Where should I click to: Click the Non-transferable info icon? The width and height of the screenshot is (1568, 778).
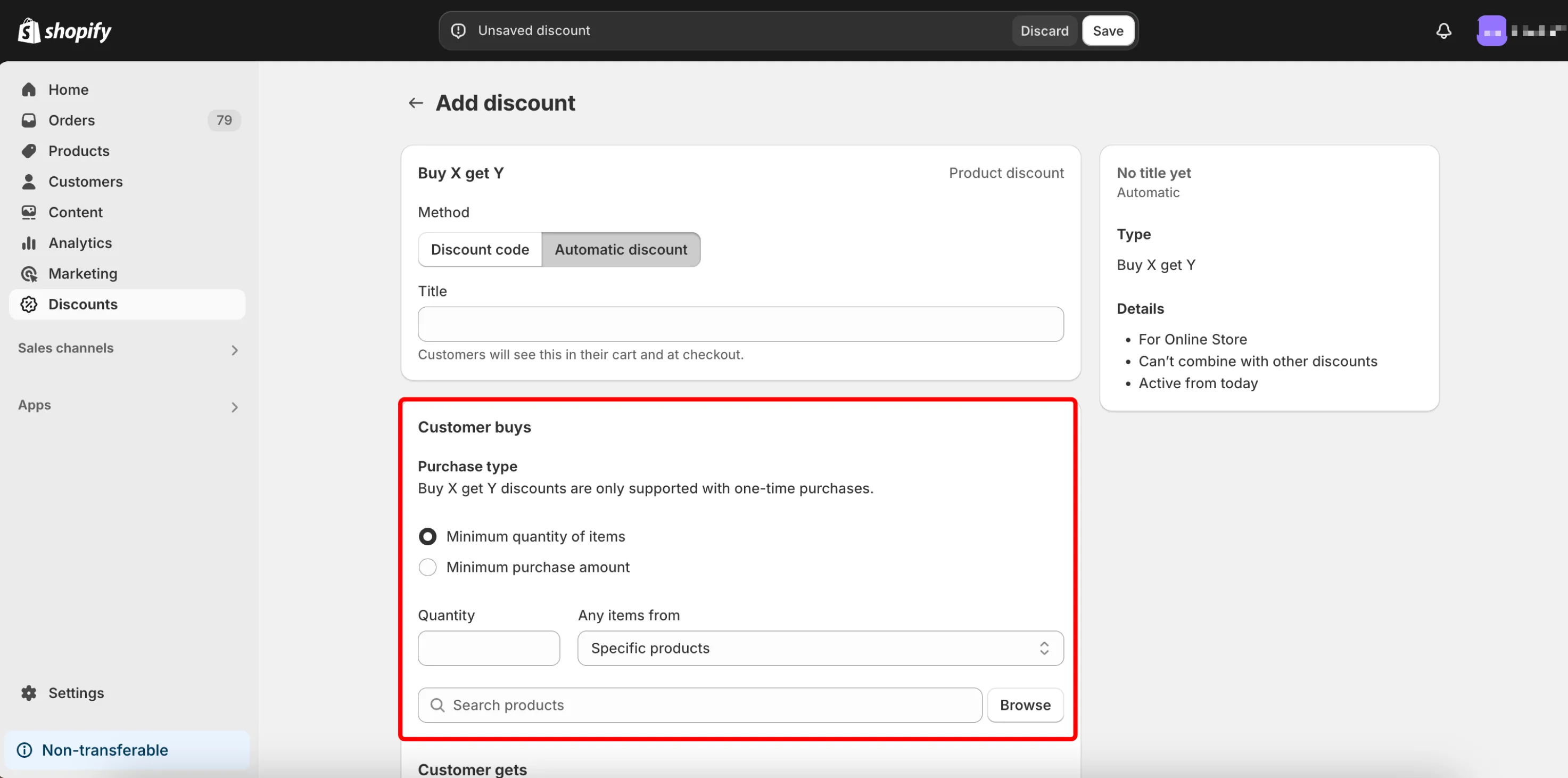(24, 750)
